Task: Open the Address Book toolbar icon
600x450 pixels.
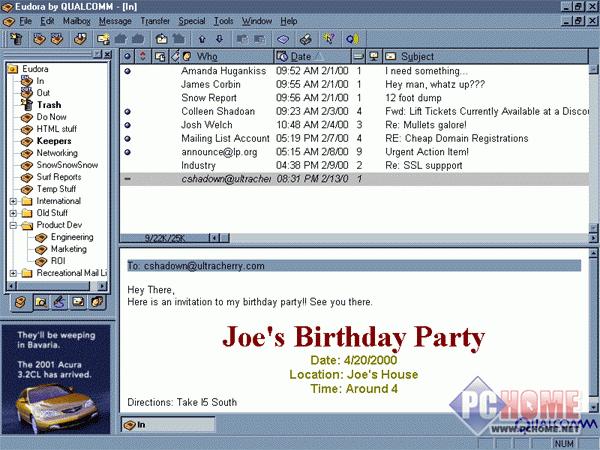Action: coord(283,39)
